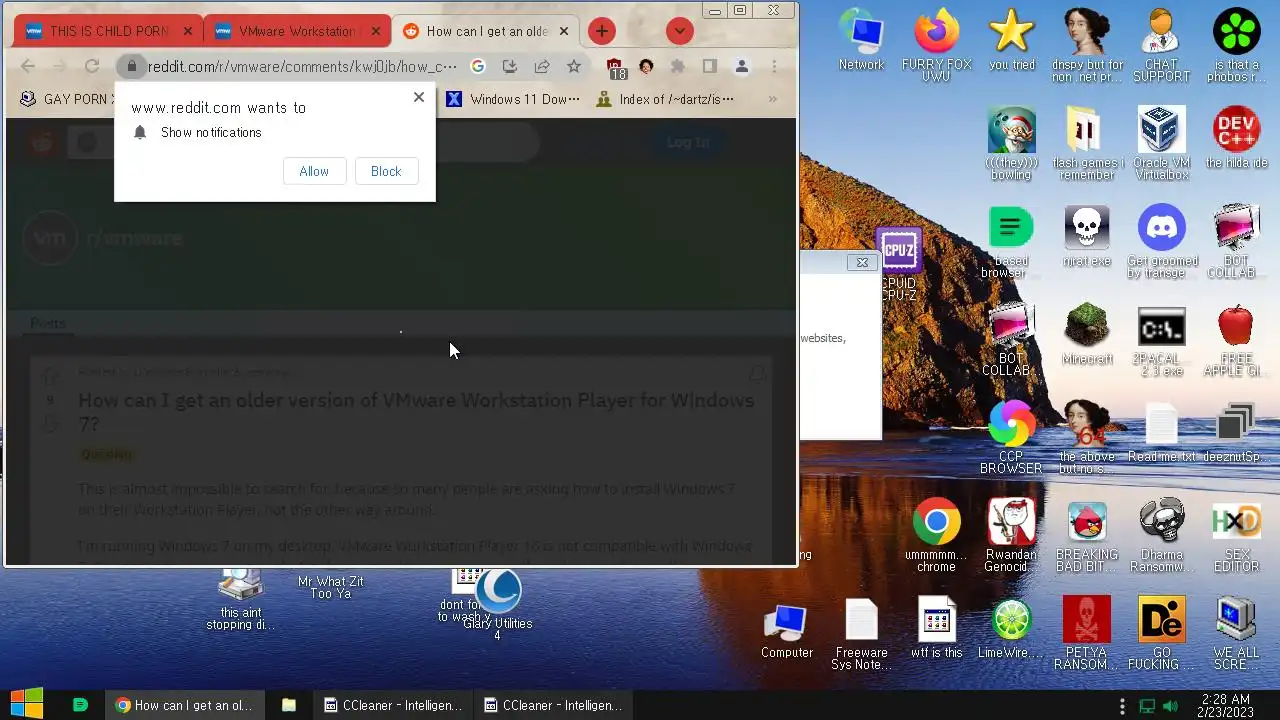This screenshot has width=1280, height=720.
Task: Switch to Chrome in the taskbar
Action: [184, 705]
